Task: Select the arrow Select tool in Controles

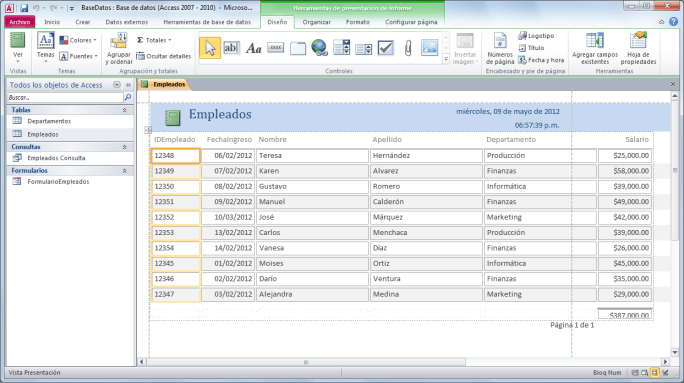Action: click(210, 48)
